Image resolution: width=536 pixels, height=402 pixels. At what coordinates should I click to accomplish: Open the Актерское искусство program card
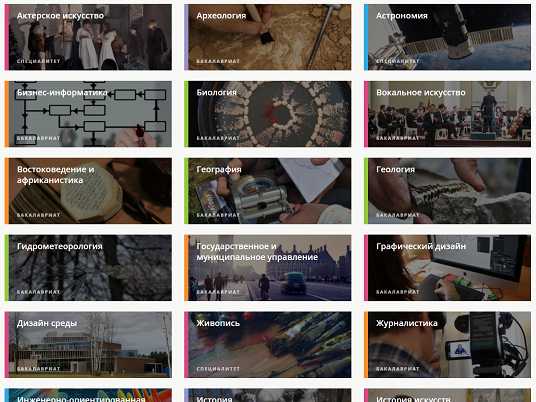coord(88,37)
